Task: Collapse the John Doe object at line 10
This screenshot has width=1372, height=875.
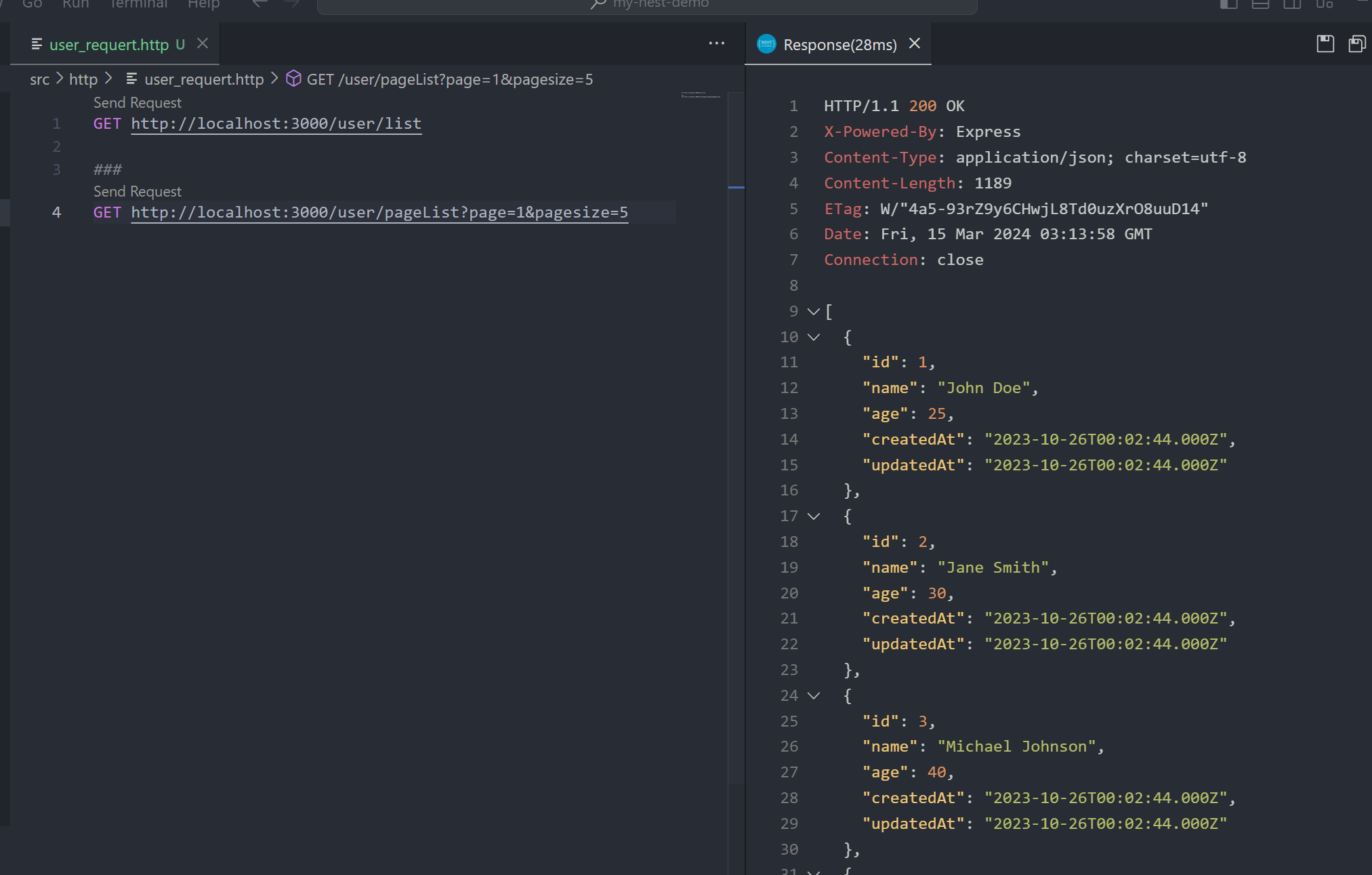Action: tap(814, 338)
